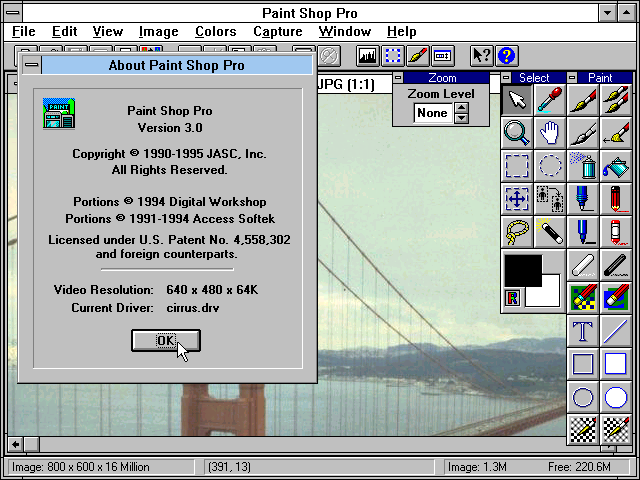Viewport: 640px width, 480px height.
Task: Select the Text tool
Action: 583,331
